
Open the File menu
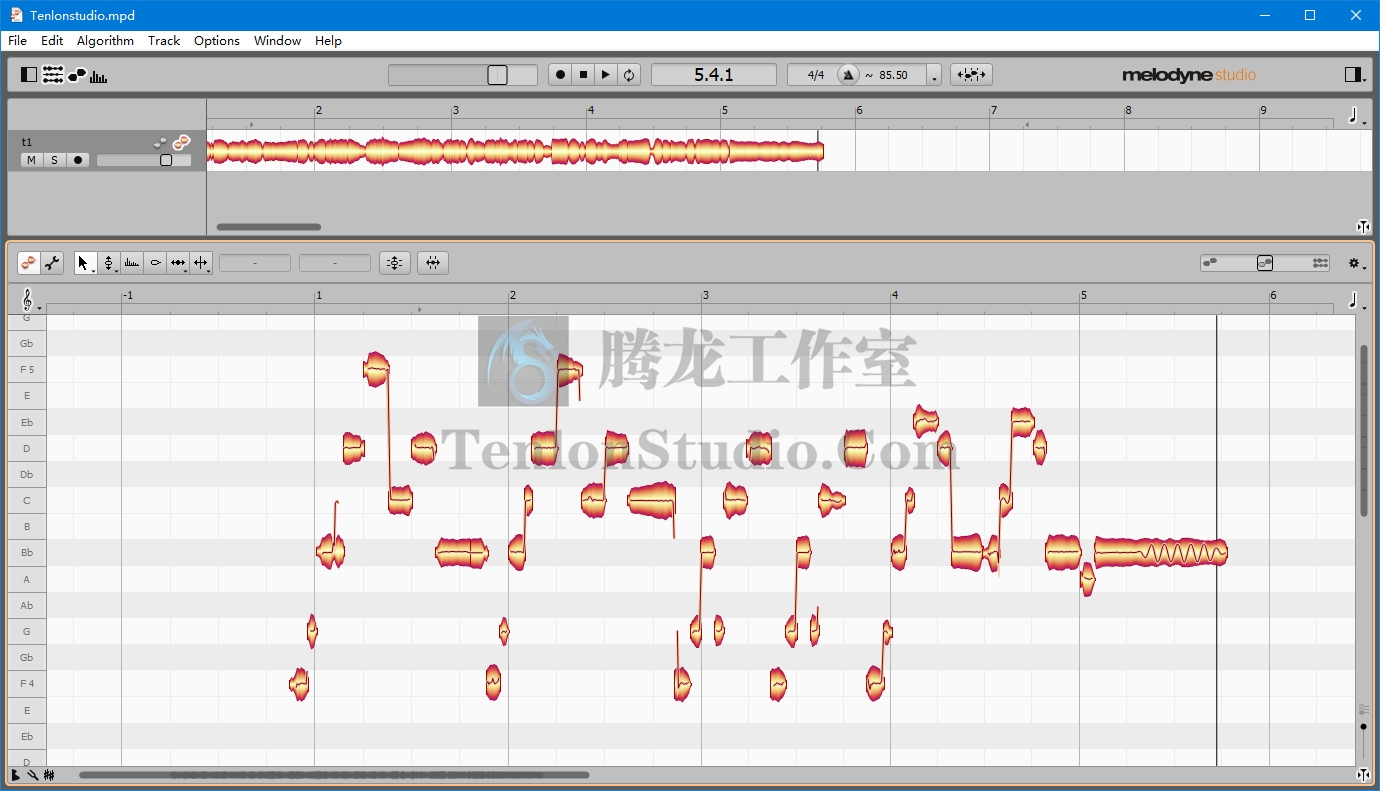tap(17, 41)
